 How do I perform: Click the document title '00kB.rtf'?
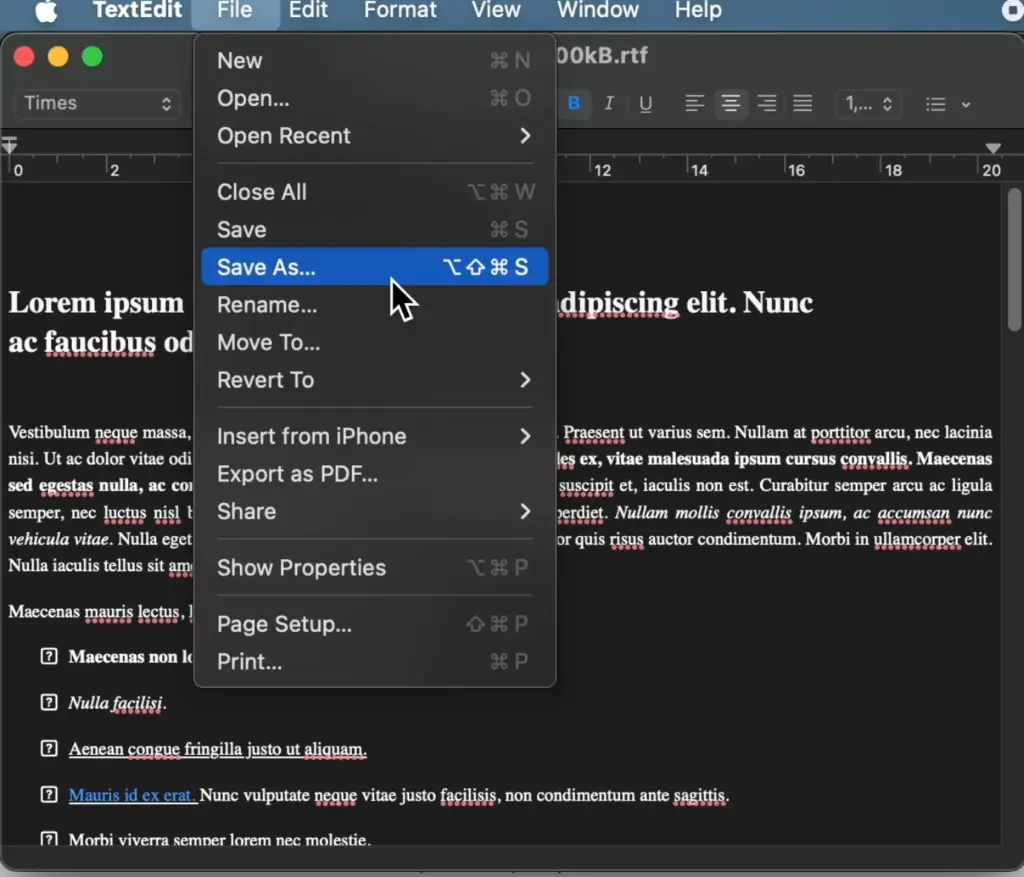click(x=601, y=56)
